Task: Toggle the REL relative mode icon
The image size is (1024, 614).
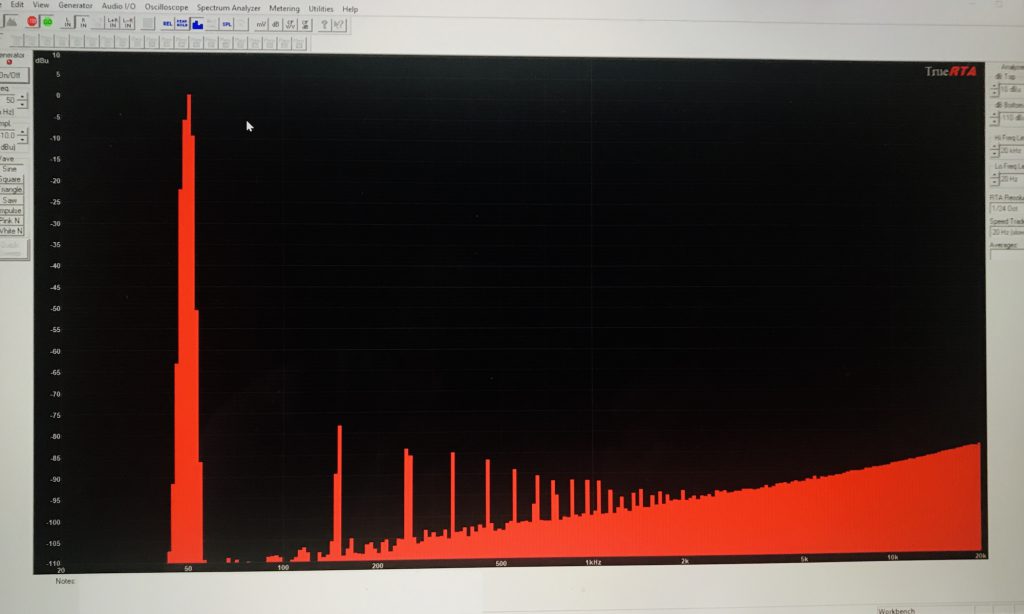Action: [x=167, y=24]
